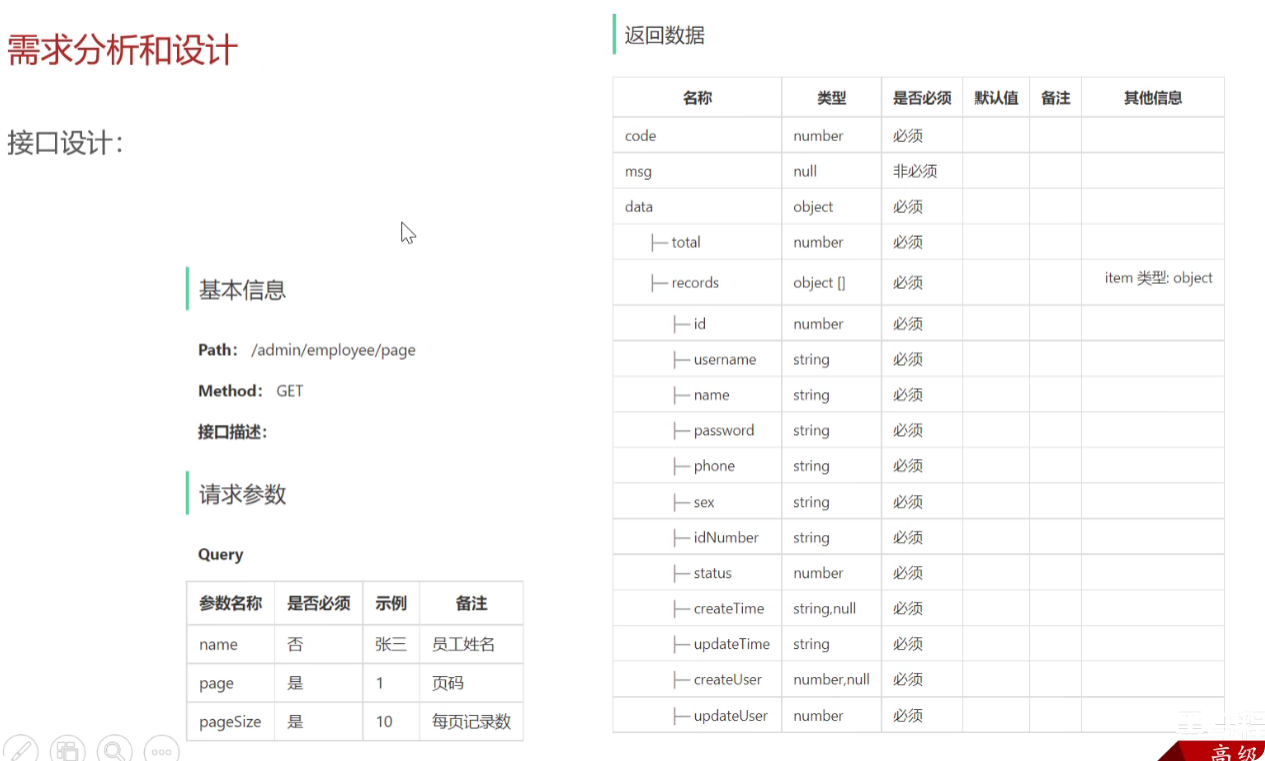This screenshot has width=1265, height=761.
Task: Open the pen annotation tool
Action: pyautogui.click(x=20, y=749)
